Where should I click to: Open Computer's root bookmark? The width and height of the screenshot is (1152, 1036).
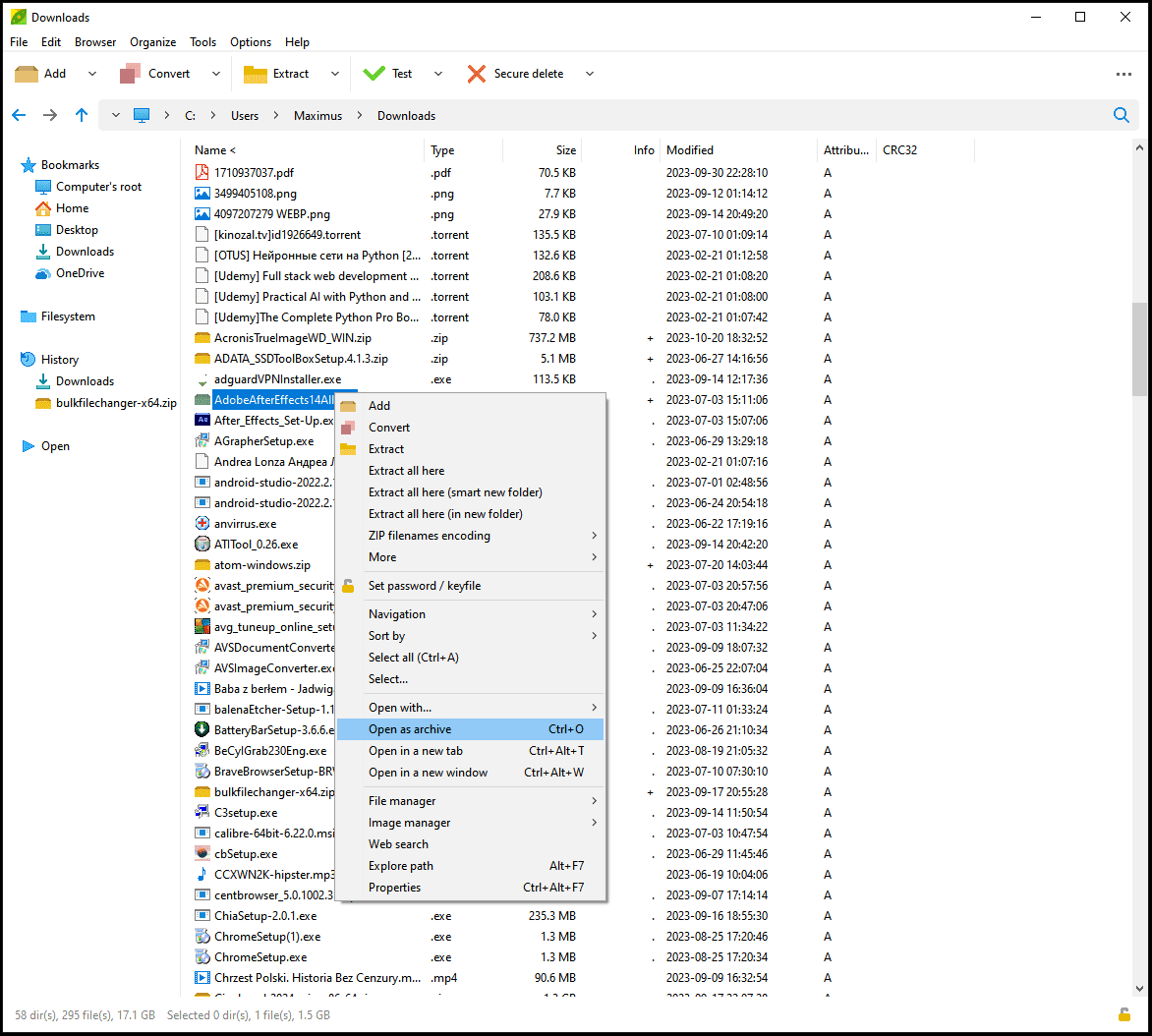coord(98,187)
